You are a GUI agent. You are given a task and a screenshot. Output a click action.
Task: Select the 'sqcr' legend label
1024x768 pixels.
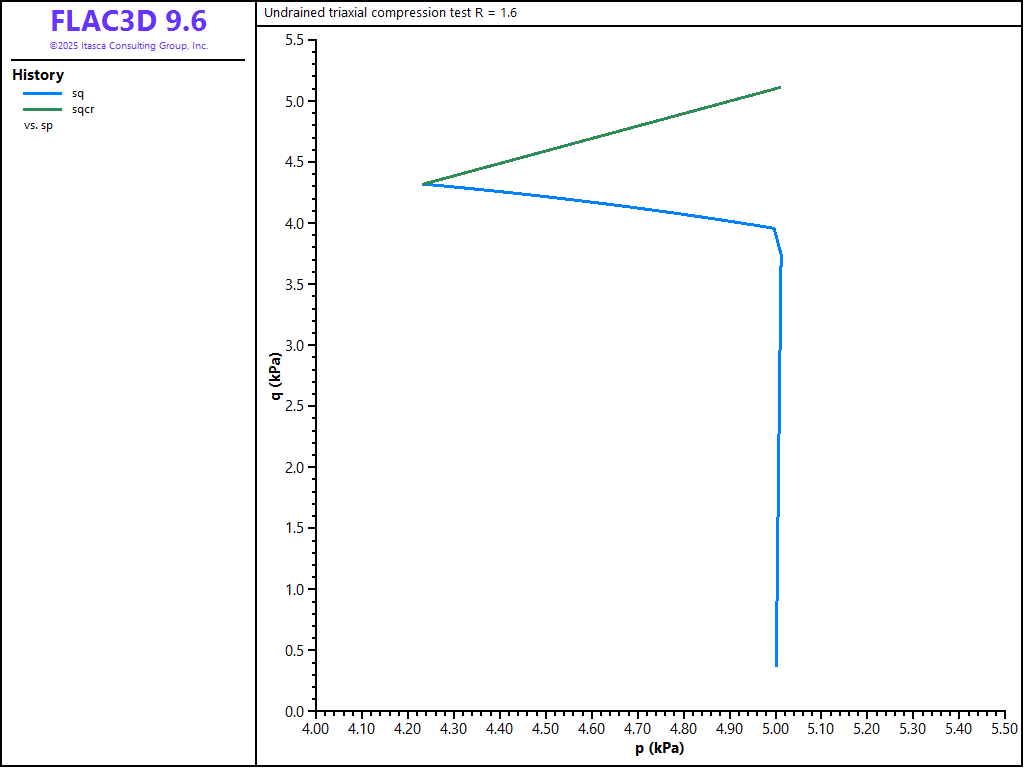(x=83, y=109)
